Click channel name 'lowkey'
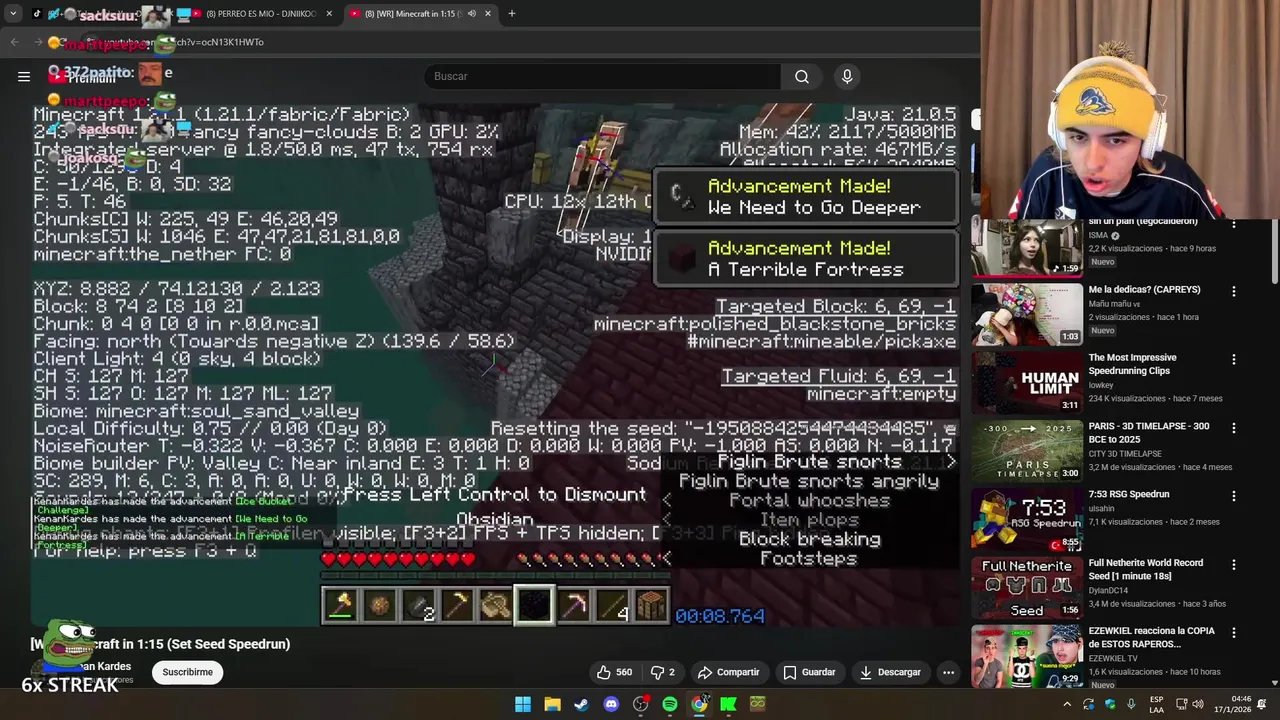1280x720 pixels. (x=1101, y=384)
